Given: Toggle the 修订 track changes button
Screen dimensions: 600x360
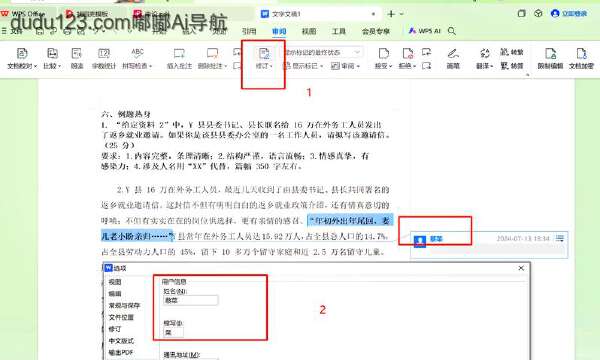Looking at the screenshot, I should (264, 58).
